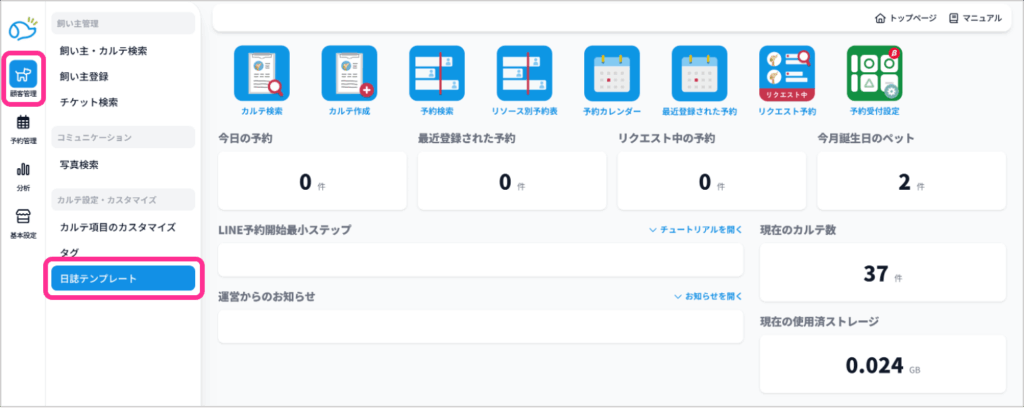Open the 分析 sidebar section
Screen dimensions: 1024x408
pyautogui.click(x=23, y=175)
